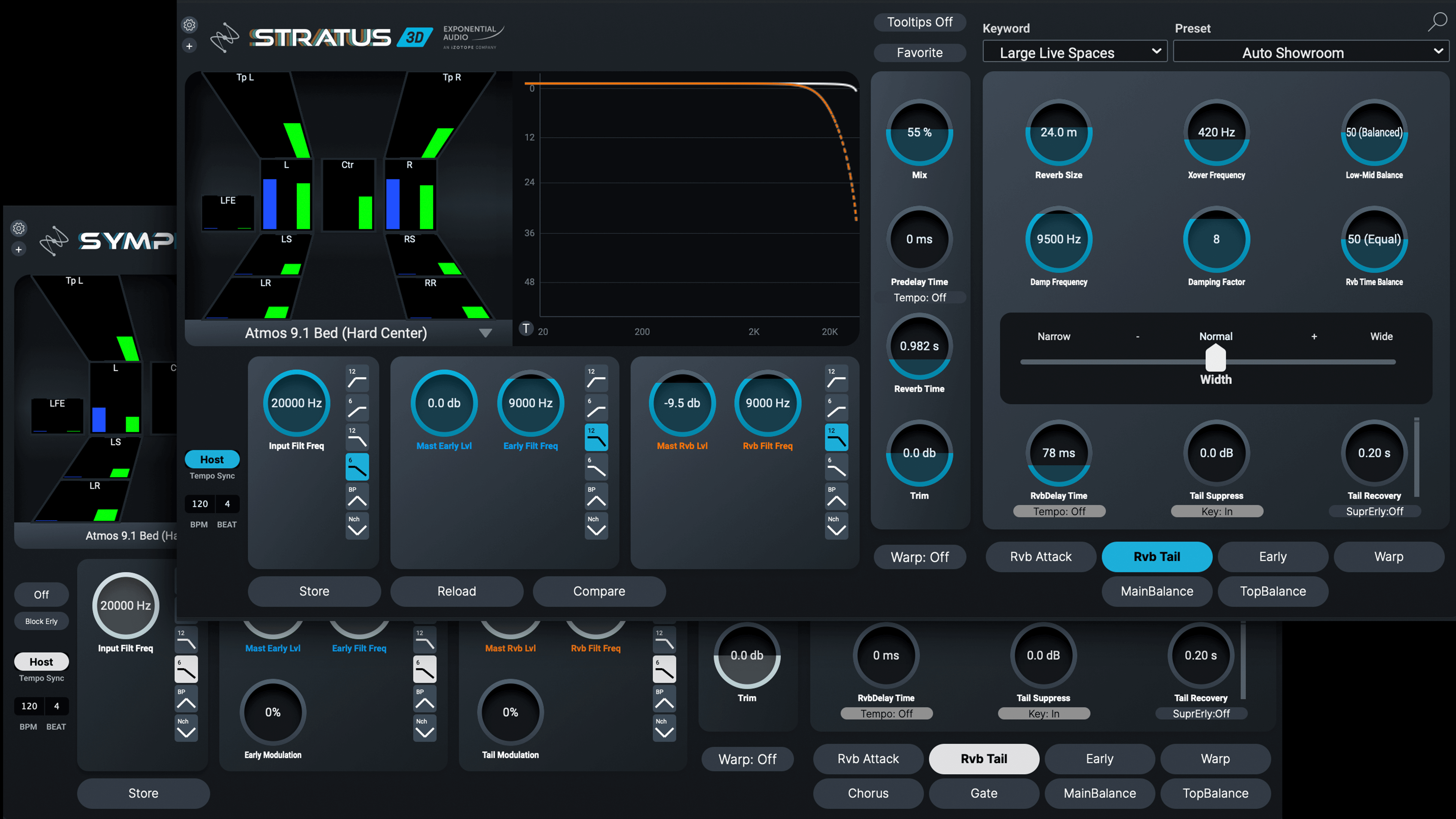Open Symphony window settings gear
1456x819 pixels.
click(19, 228)
